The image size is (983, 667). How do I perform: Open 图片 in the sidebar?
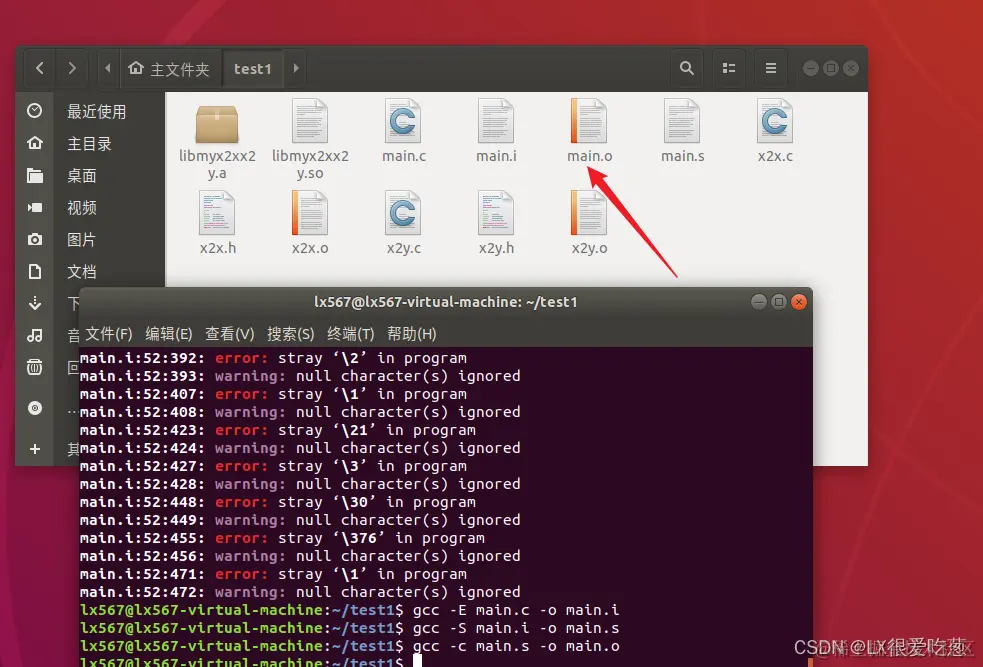(81, 239)
